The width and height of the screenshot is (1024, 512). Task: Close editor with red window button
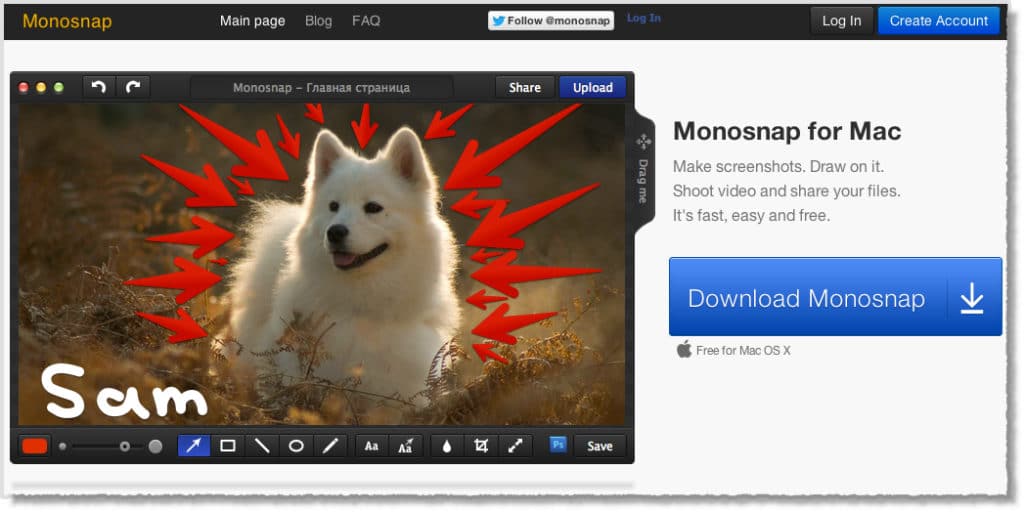tap(24, 87)
